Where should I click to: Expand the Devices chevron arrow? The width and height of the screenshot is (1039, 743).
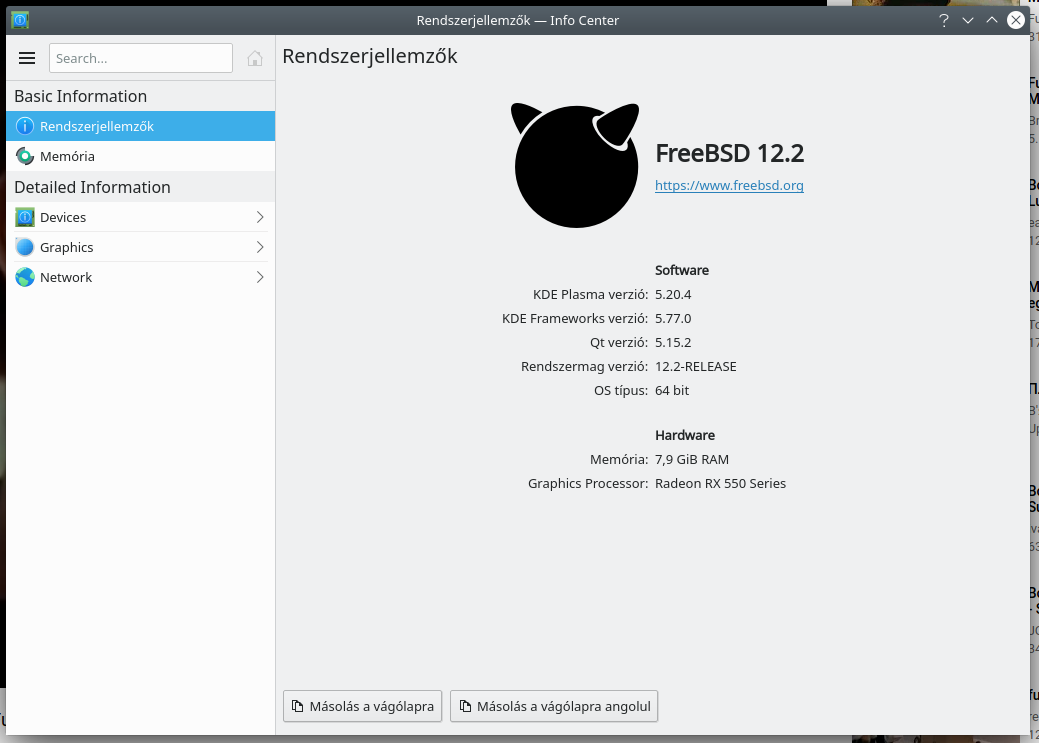point(260,217)
